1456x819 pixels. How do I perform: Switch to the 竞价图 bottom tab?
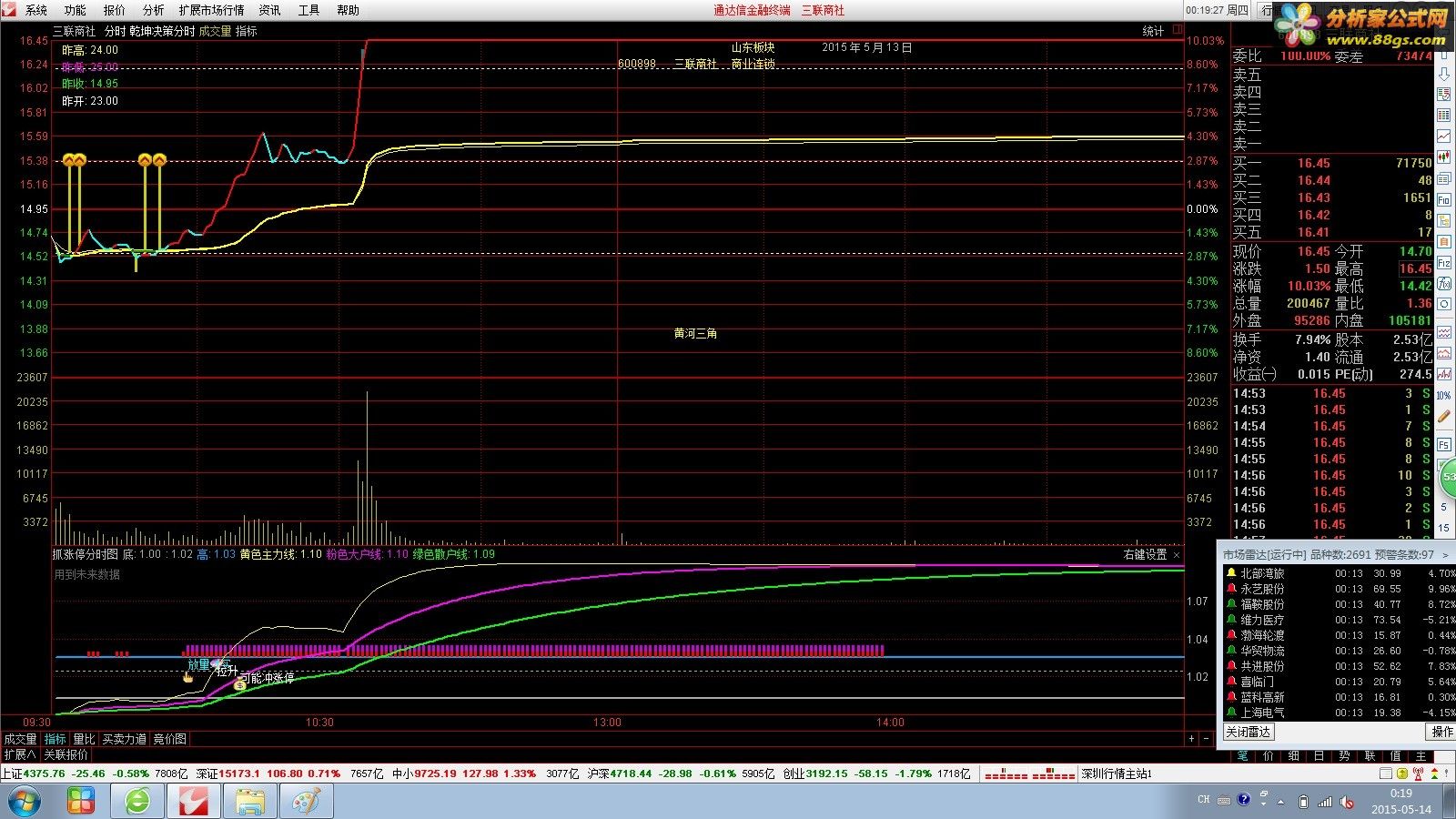click(169, 739)
